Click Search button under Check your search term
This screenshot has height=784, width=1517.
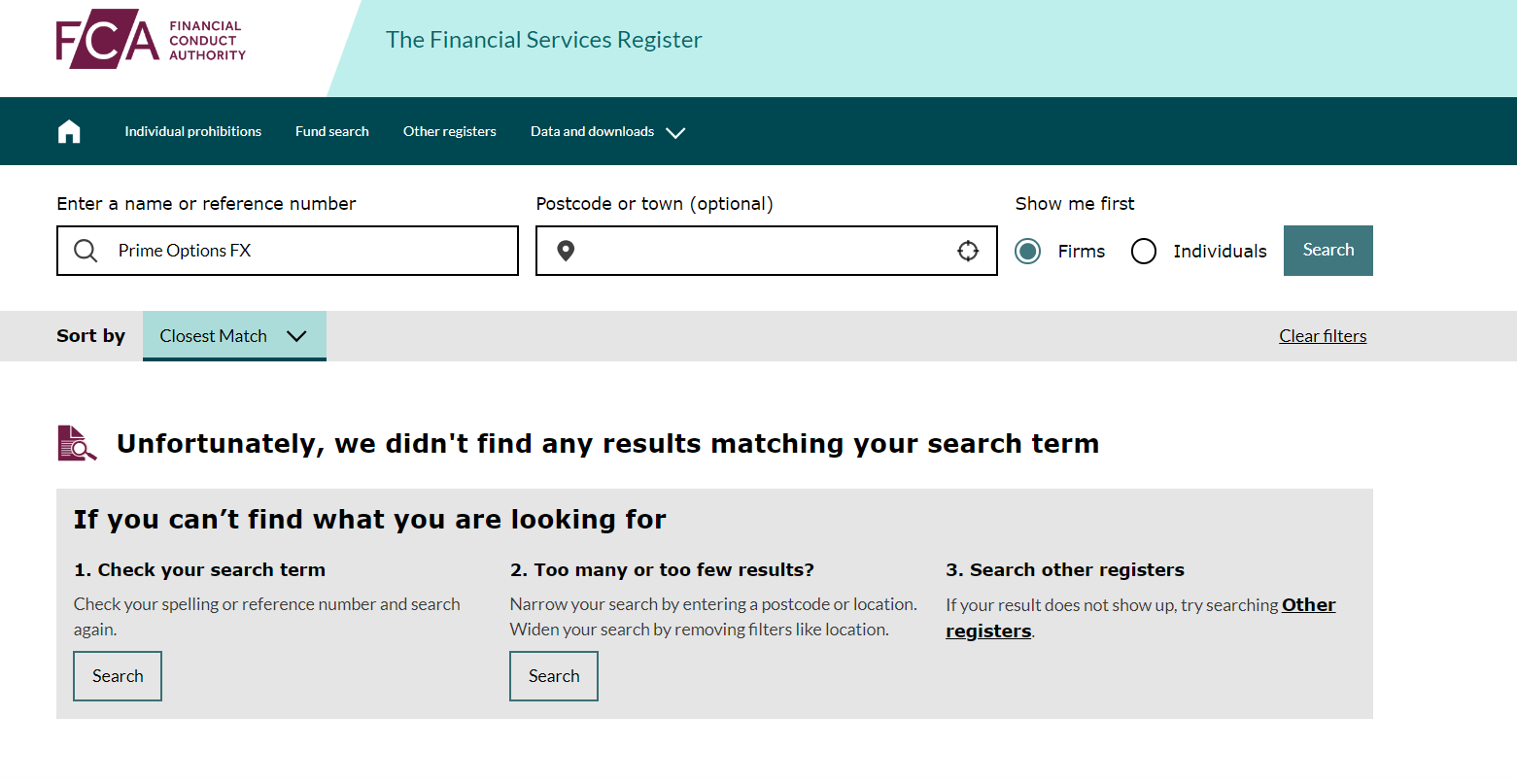pyautogui.click(x=118, y=676)
